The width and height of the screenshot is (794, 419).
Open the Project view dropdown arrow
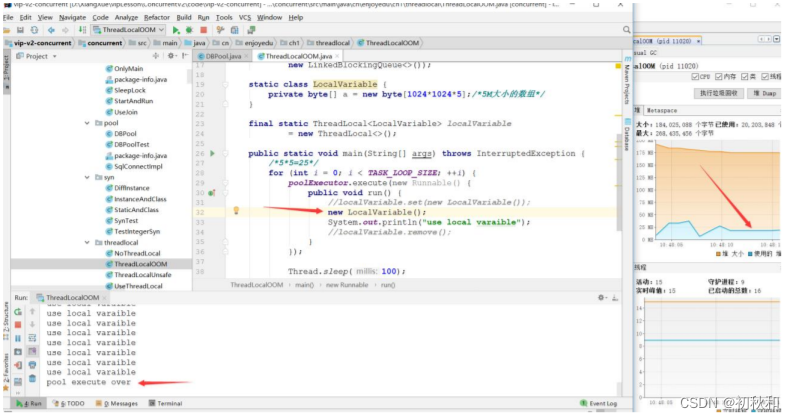[x=55, y=56]
